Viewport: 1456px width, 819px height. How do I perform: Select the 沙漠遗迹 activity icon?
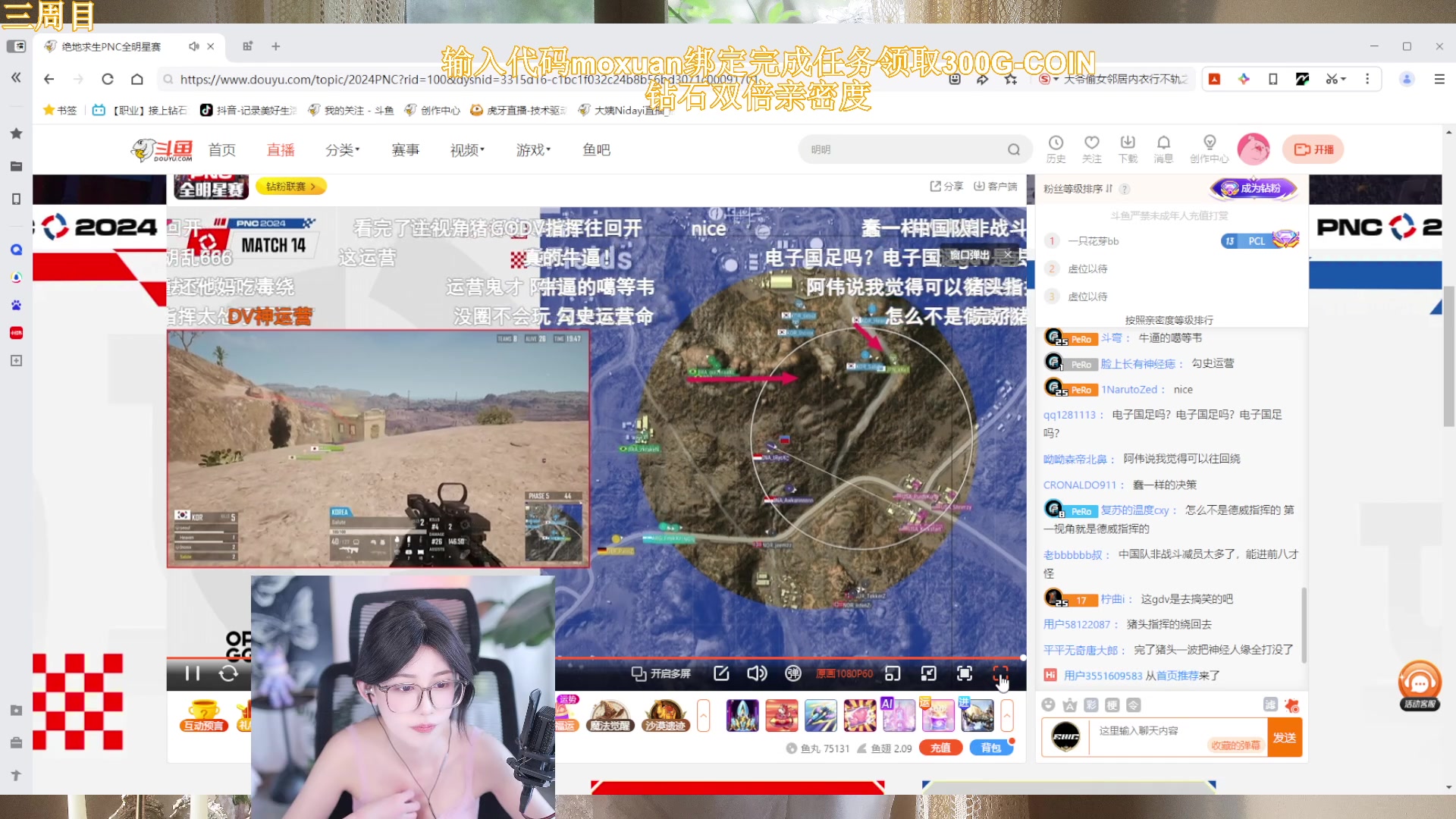[x=665, y=716]
